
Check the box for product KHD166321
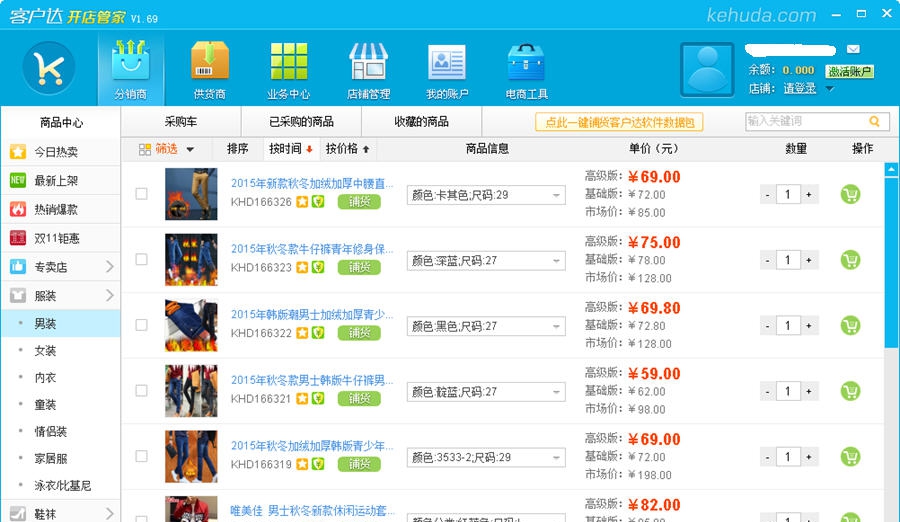(x=141, y=390)
